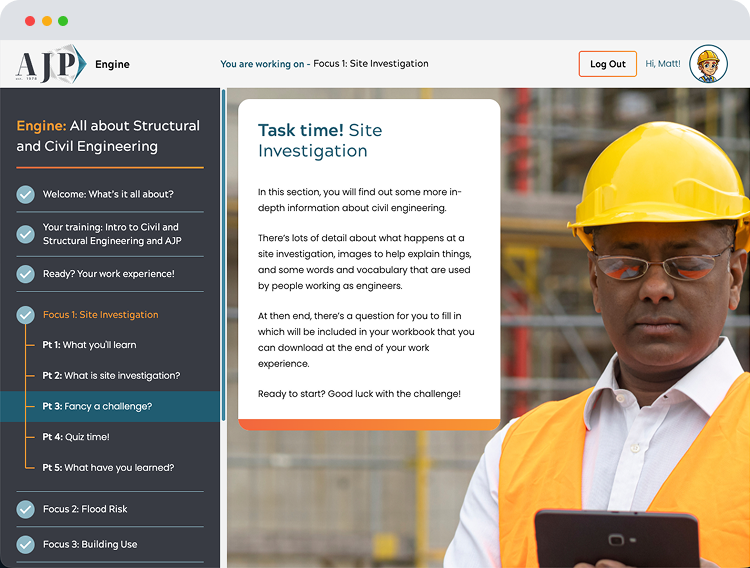Expand the Focus 2: Flood Risk section

pyautogui.click(x=85, y=509)
